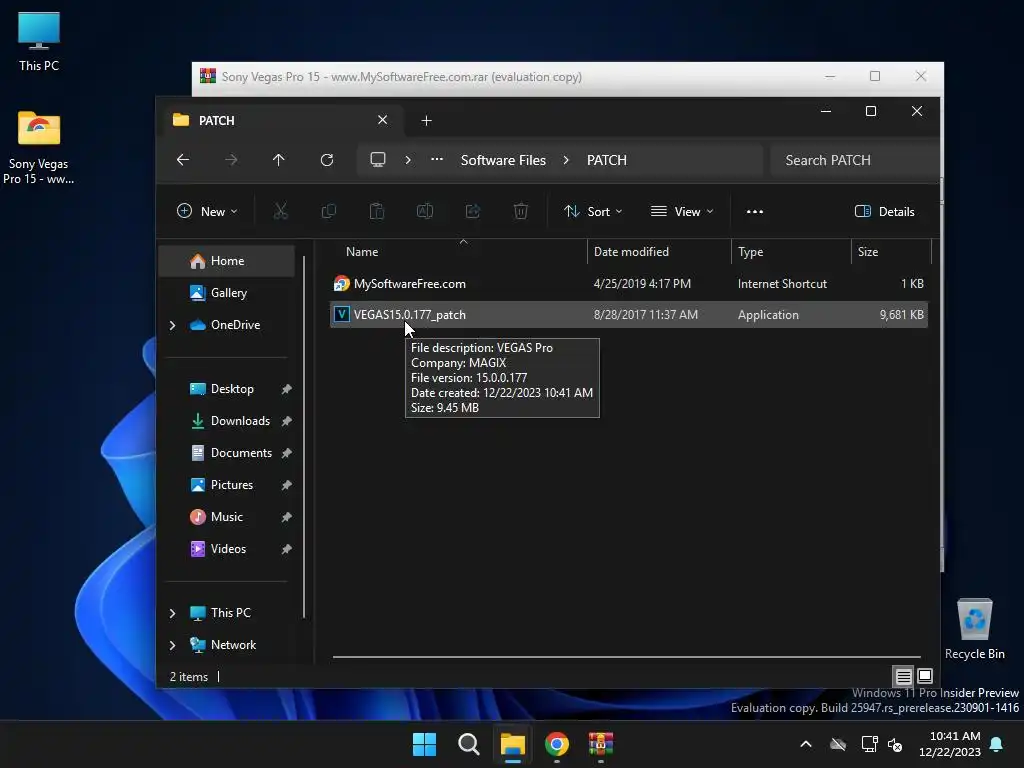1024x768 pixels.
Task: Unpin Videos from Quick access
Action: click(286, 549)
